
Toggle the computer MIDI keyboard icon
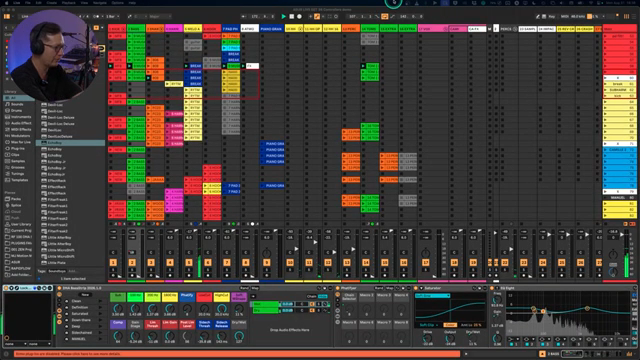tap(544, 16)
